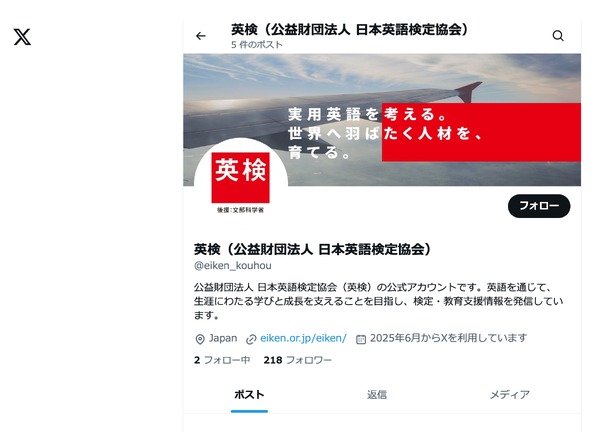Click the calendar joined-date icon
The height and width of the screenshot is (432, 600).
click(x=361, y=339)
